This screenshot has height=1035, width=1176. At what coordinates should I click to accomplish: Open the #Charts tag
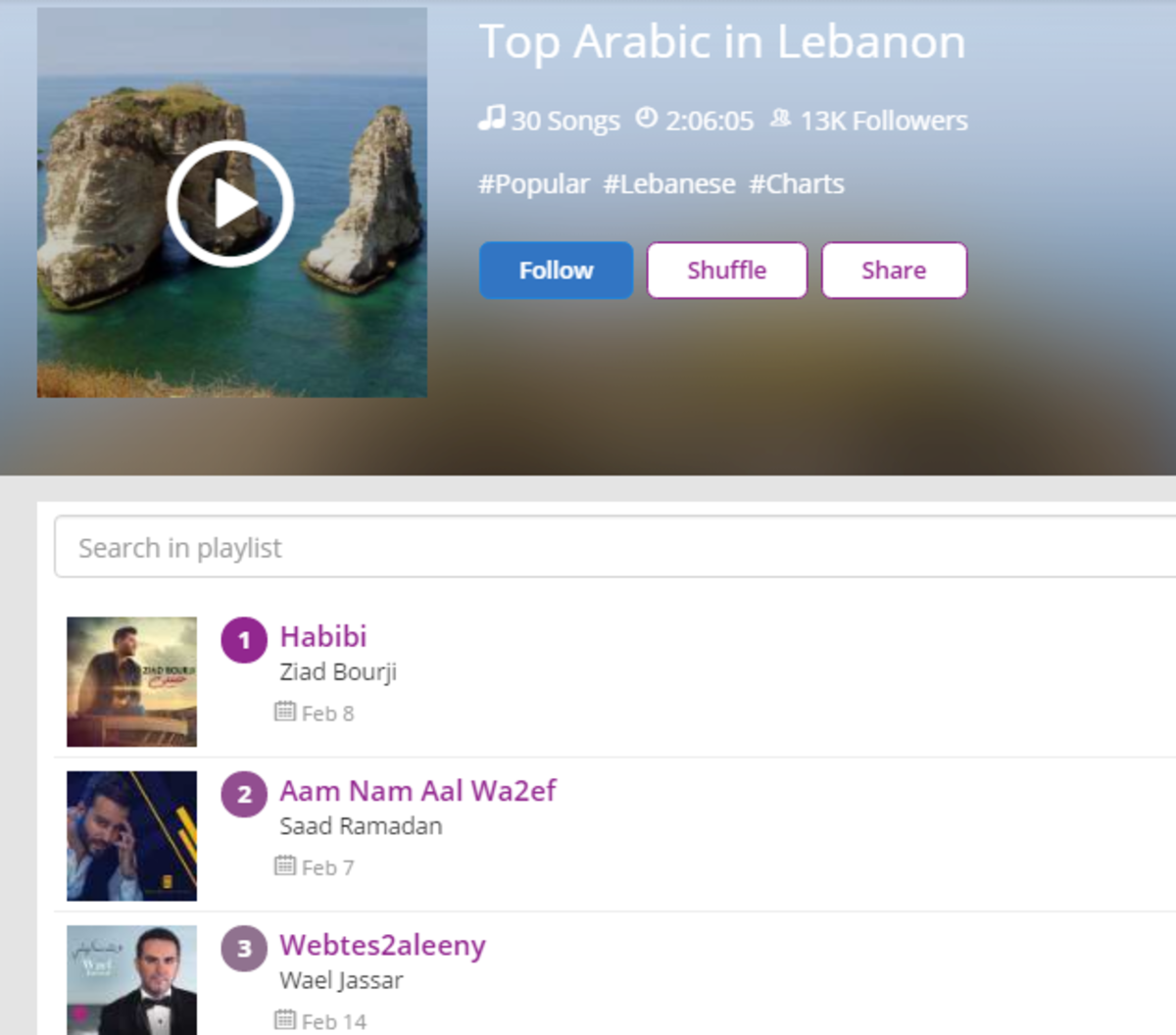pyautogui.click(x=797, y=184)
